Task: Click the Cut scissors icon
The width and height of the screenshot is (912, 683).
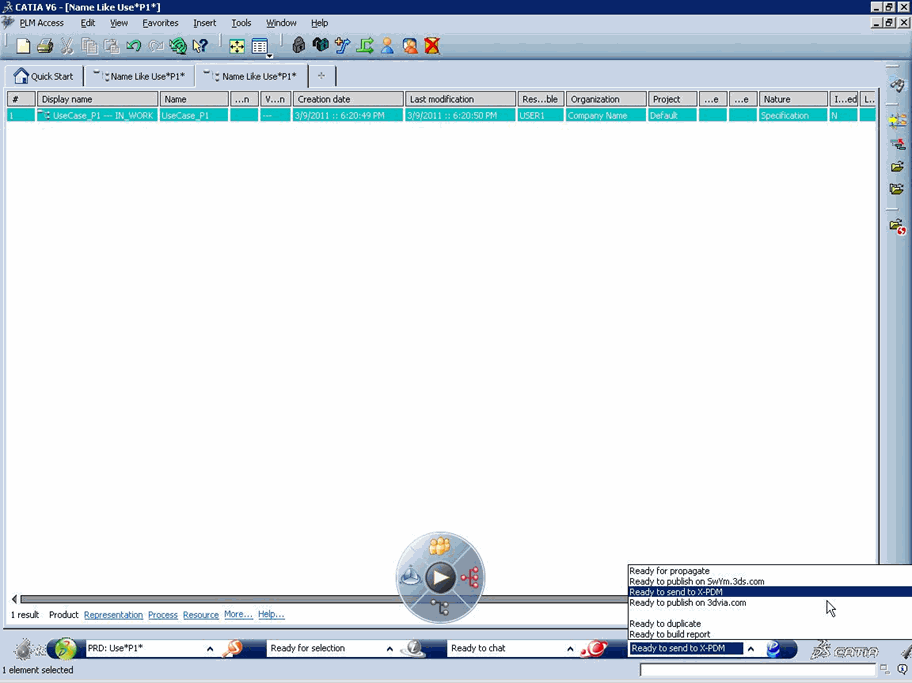Action: coord(67,46)
